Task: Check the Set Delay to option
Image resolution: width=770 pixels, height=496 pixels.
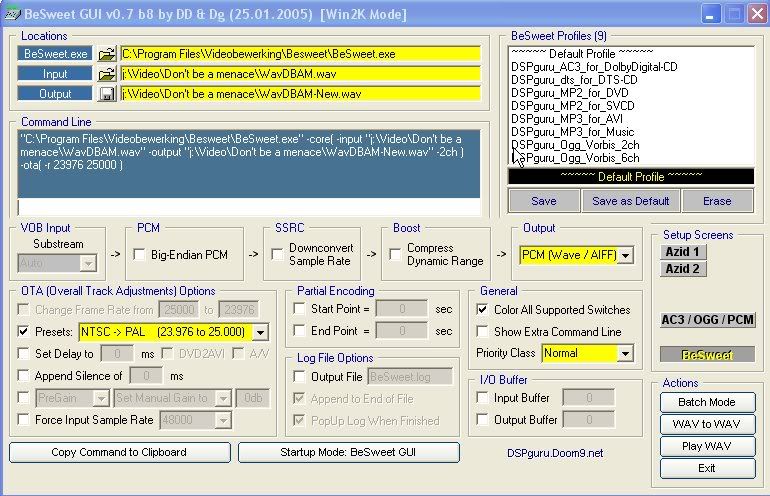Action: (x=23, y=354)
